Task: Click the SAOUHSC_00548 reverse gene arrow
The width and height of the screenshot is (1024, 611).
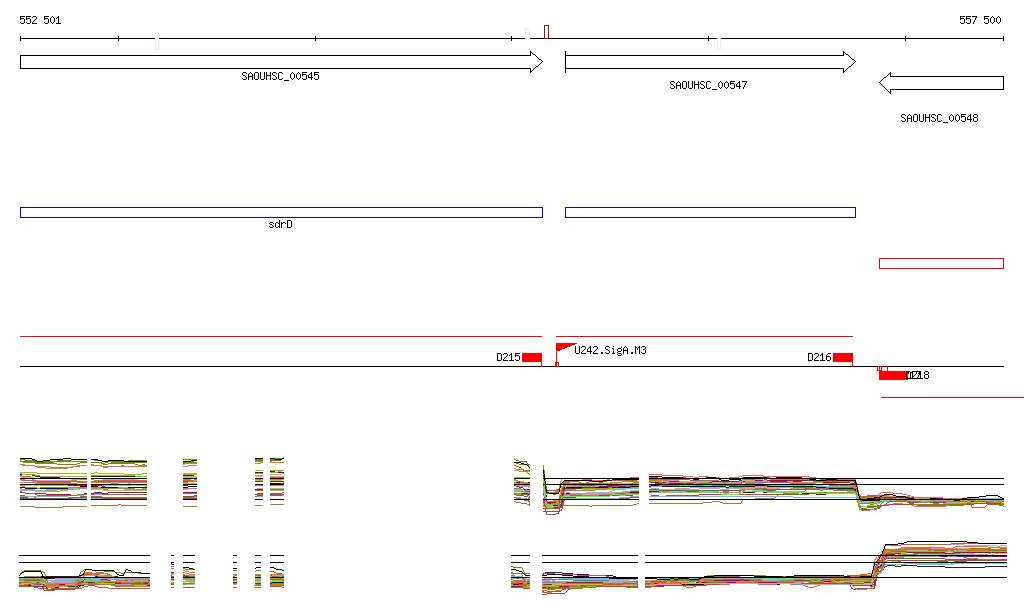Action: pyautogui.click(x=941, y=83)
